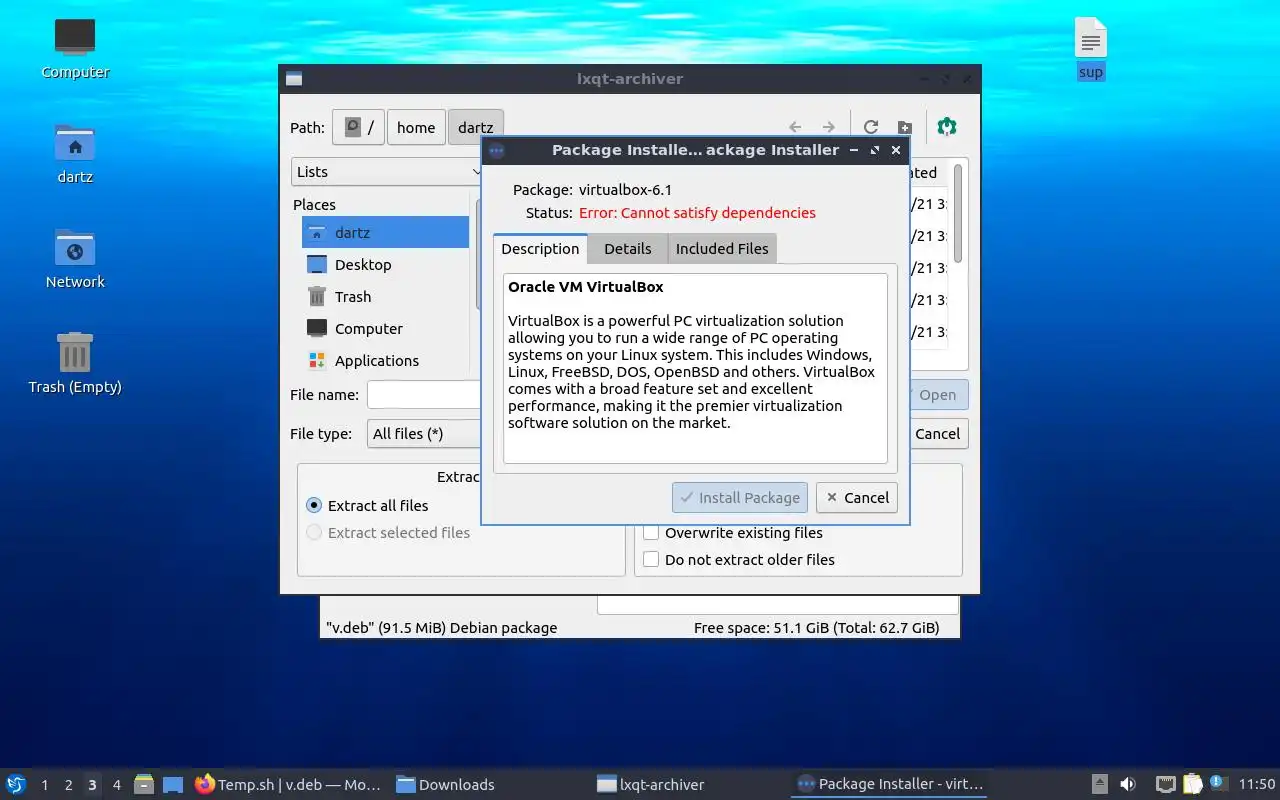Open the 11:50 clock in taskbar
Screen dimensions: 1280x800
[1257, 785]
